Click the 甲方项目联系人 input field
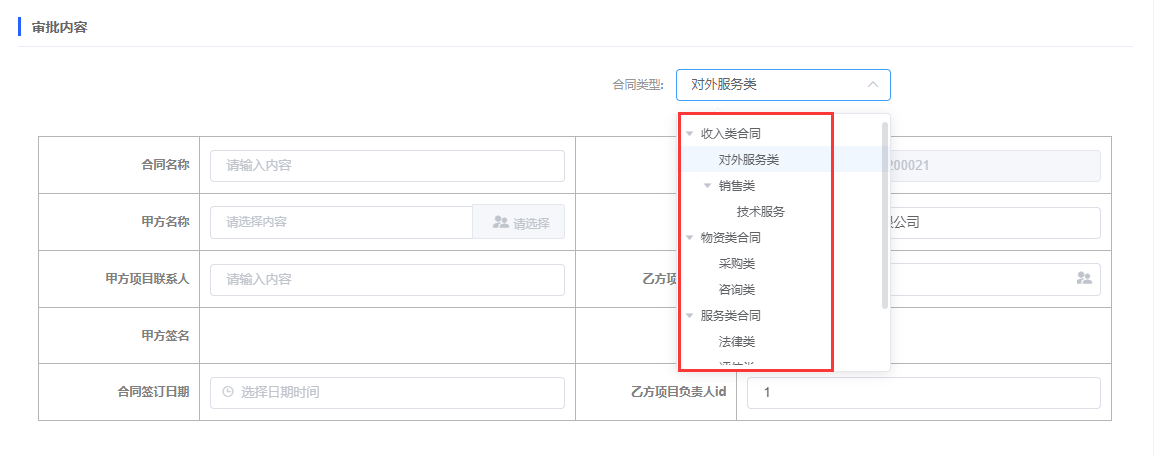The height and width of the screenshot is (456, 1154). (387, 280)
